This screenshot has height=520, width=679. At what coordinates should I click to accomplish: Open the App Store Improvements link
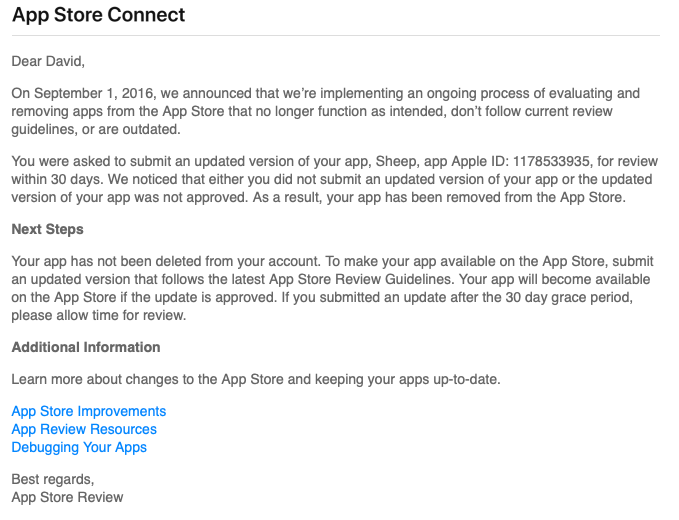pyautogui.click(x=89, y=411)
